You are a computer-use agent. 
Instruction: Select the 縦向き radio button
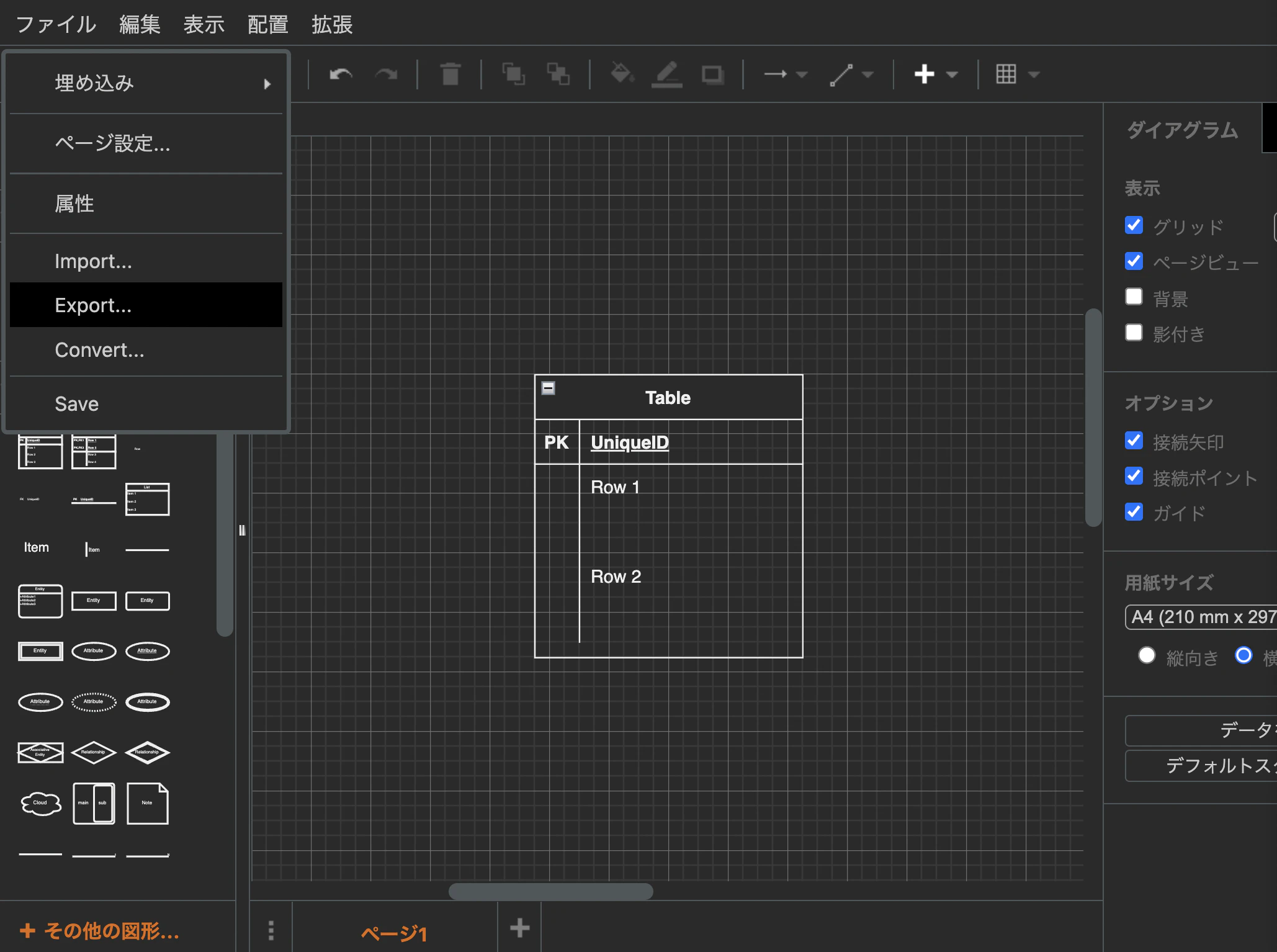tap(1146, 655)
